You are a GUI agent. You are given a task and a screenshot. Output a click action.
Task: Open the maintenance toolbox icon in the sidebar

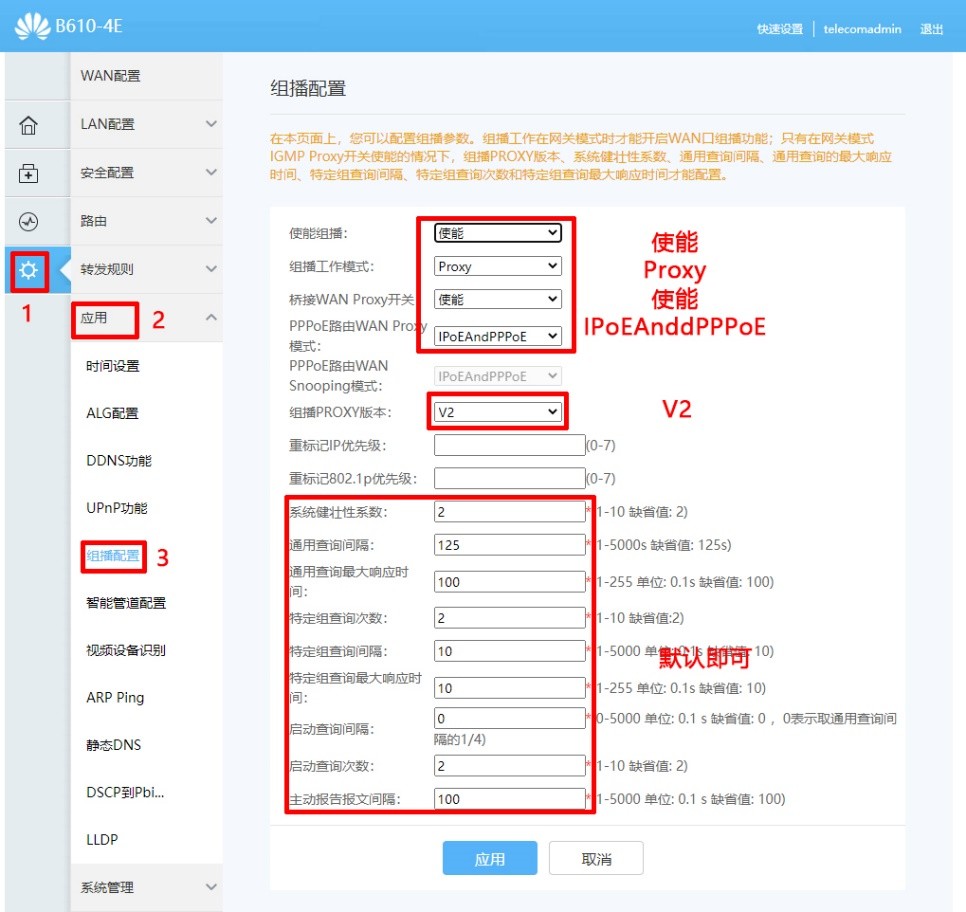pyautogui.click(x=30, y=172)
